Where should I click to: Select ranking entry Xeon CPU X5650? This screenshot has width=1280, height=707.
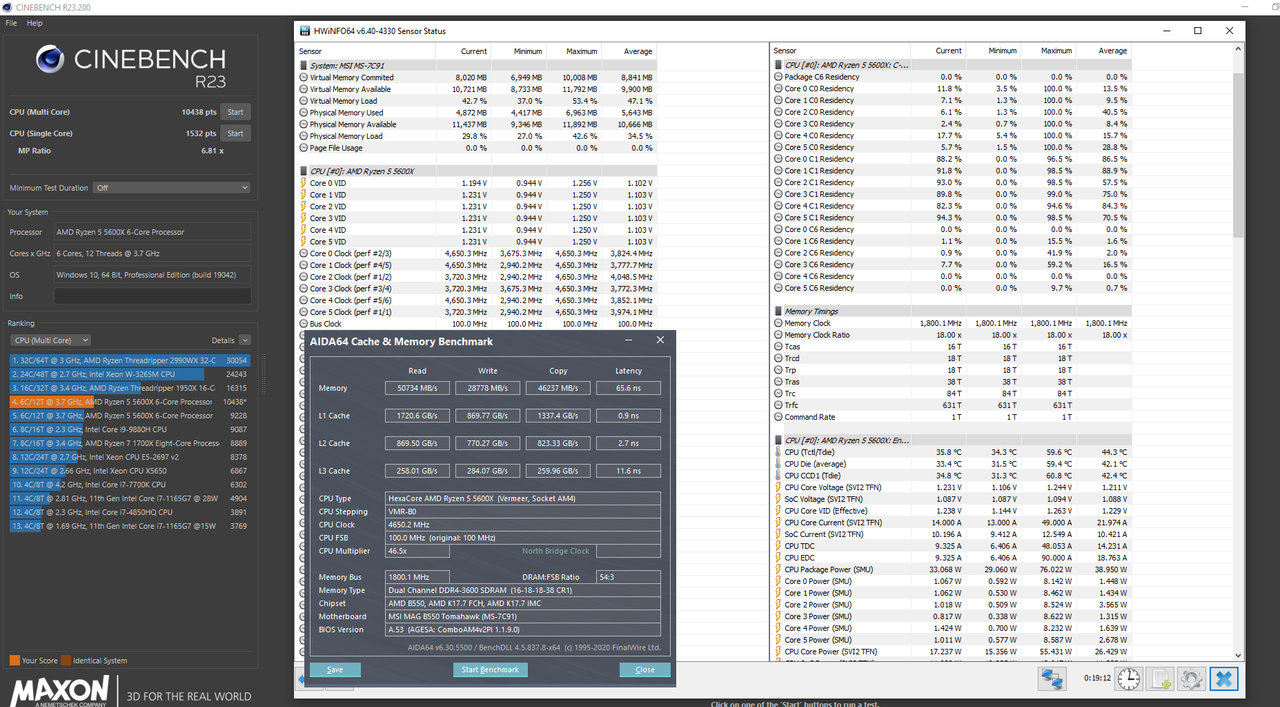pos(130,471)
